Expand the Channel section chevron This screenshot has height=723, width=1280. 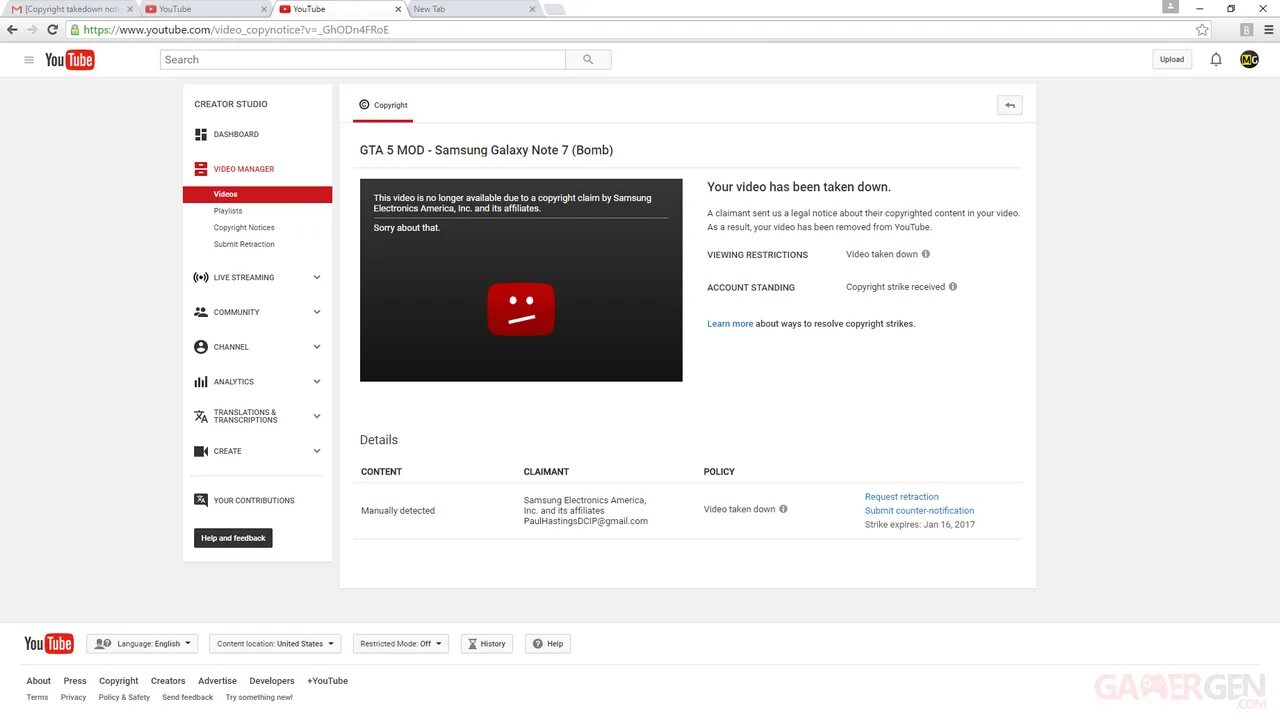(x=317, y=347)
